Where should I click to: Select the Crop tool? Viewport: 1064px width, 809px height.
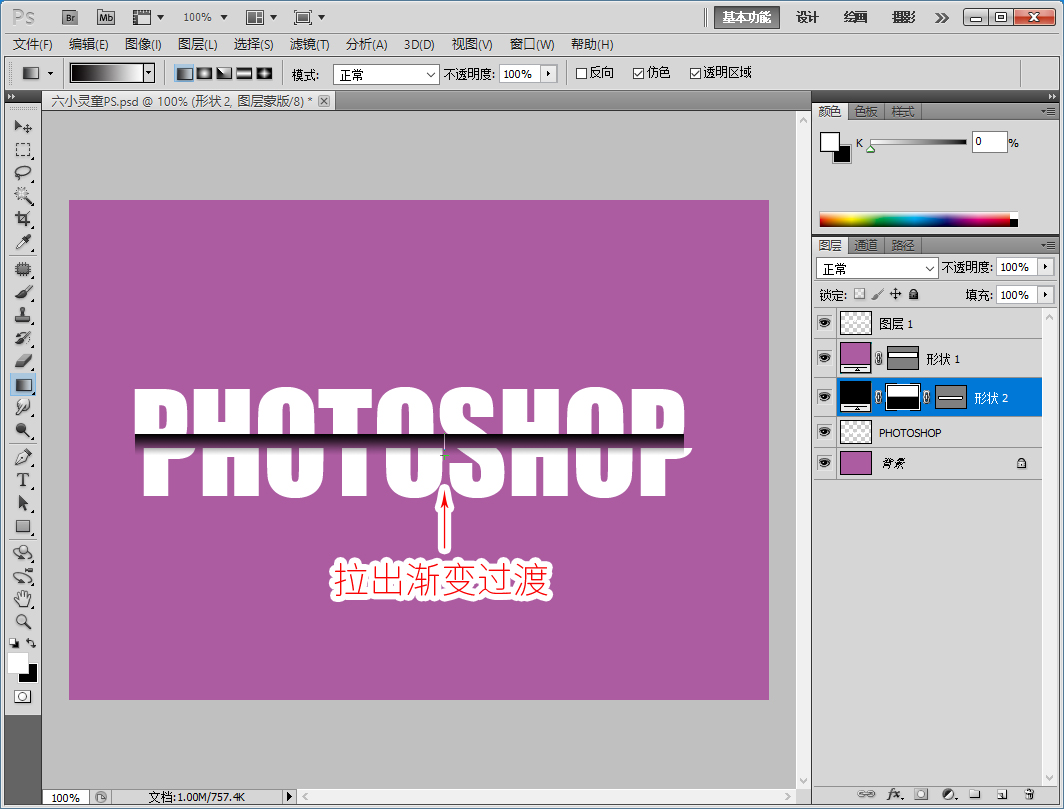click(23, 219)
